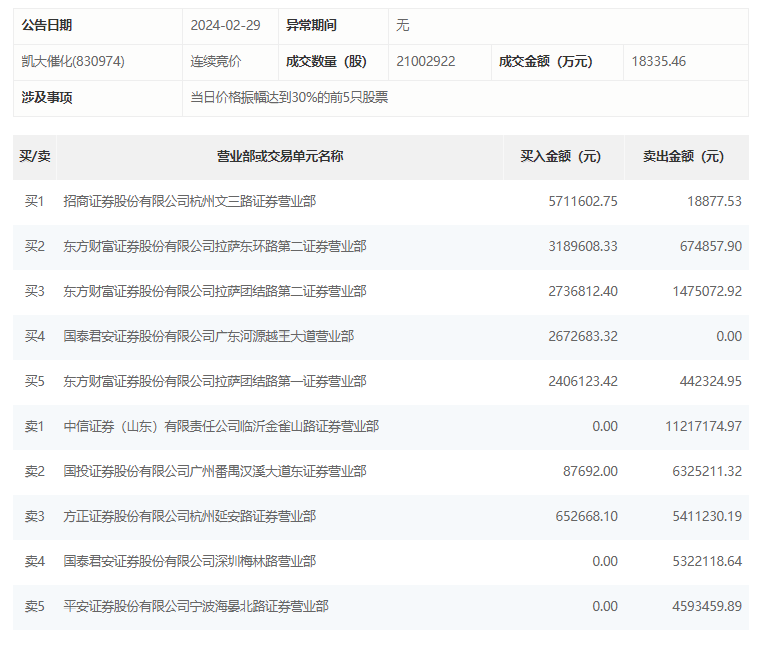Select 国泰君安广东河源越王大道营业部 name
760x646 pixels.
(x=208, y=336)
